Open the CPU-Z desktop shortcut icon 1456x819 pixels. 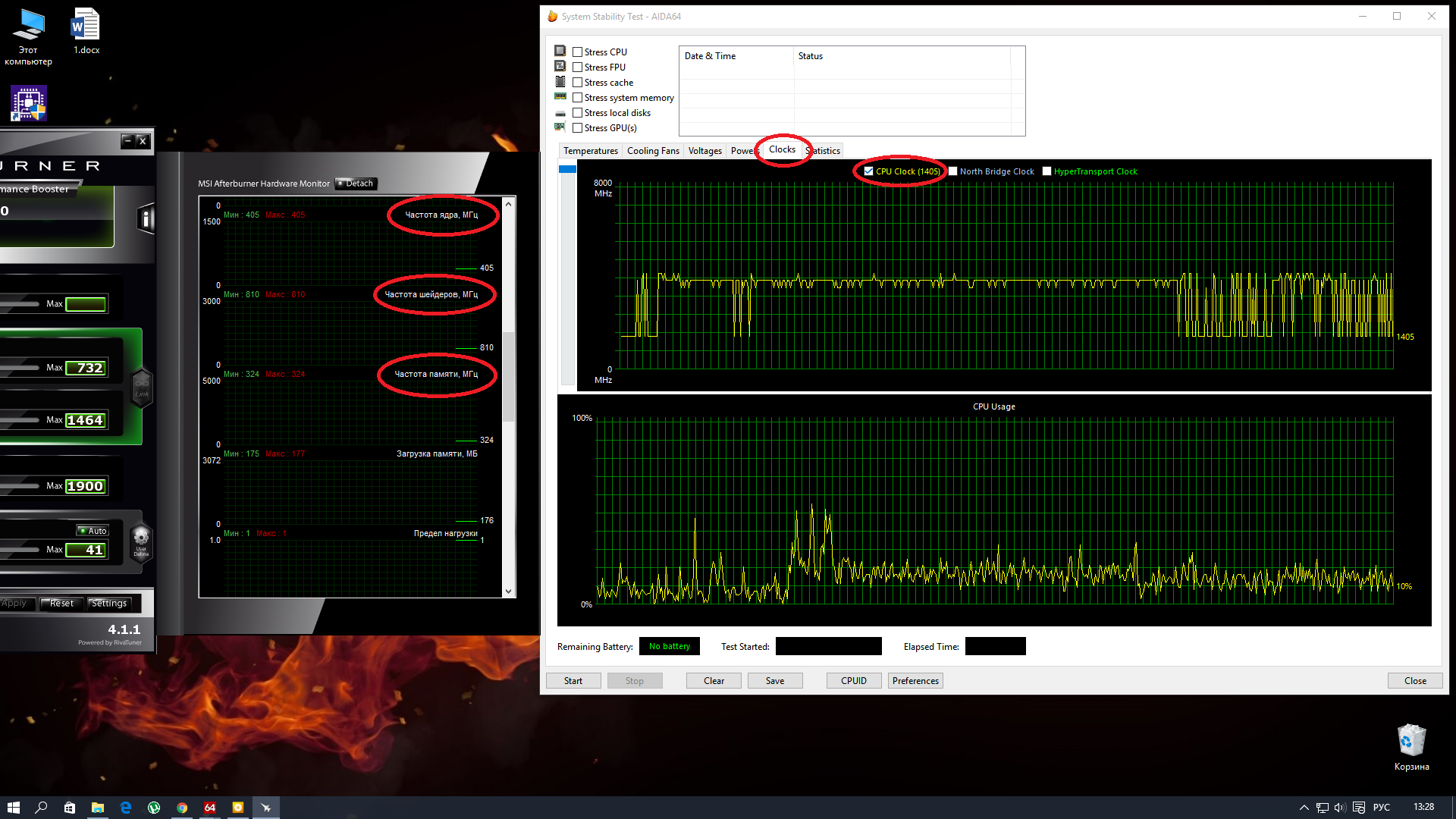click(29, 103)
